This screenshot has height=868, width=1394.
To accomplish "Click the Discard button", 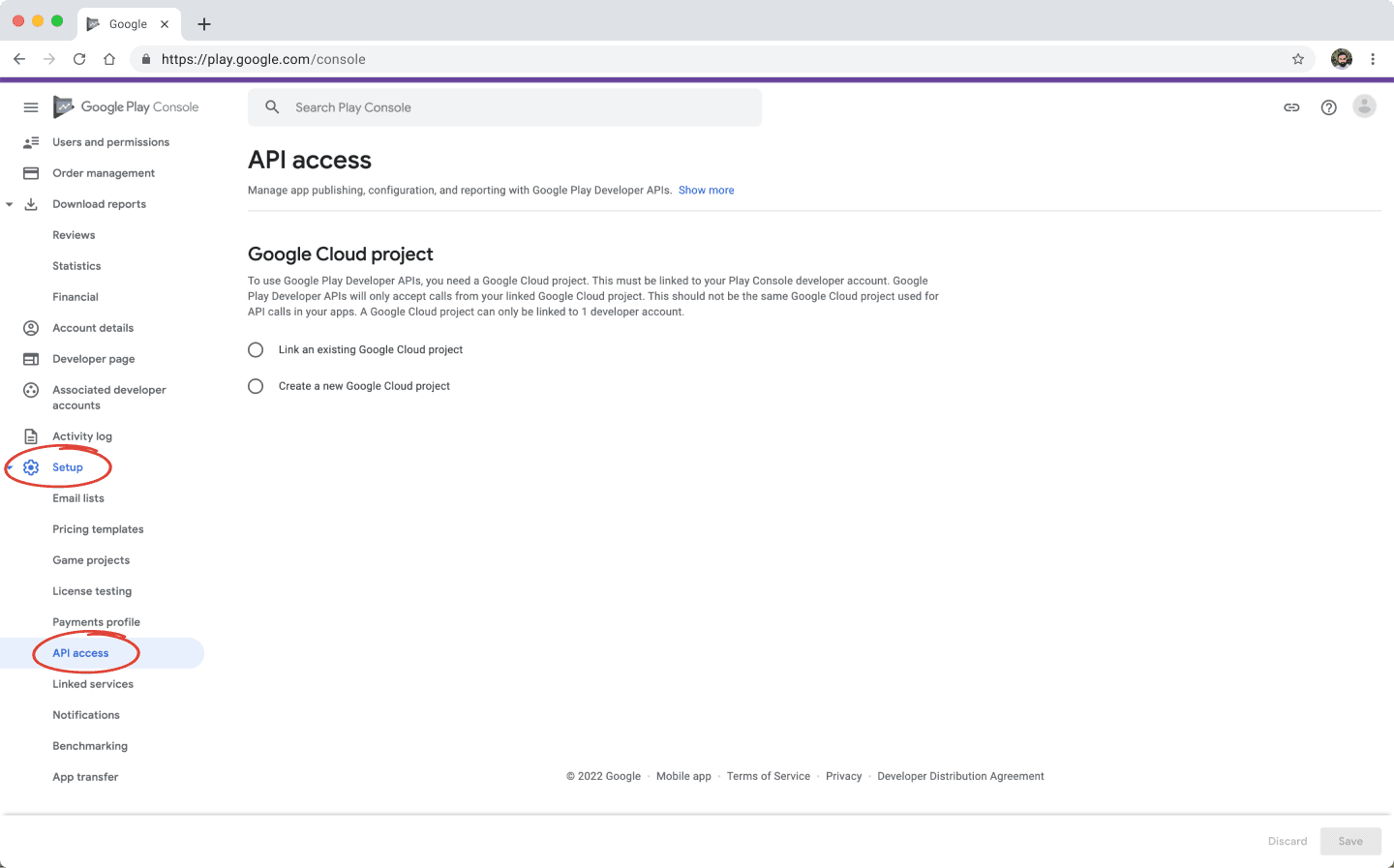I will coord(1288,841).
